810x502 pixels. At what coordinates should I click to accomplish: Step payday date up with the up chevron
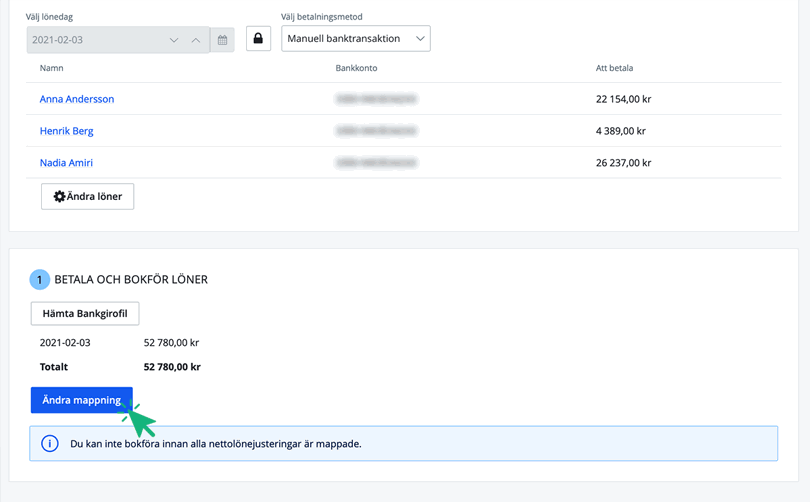(196, 40)
